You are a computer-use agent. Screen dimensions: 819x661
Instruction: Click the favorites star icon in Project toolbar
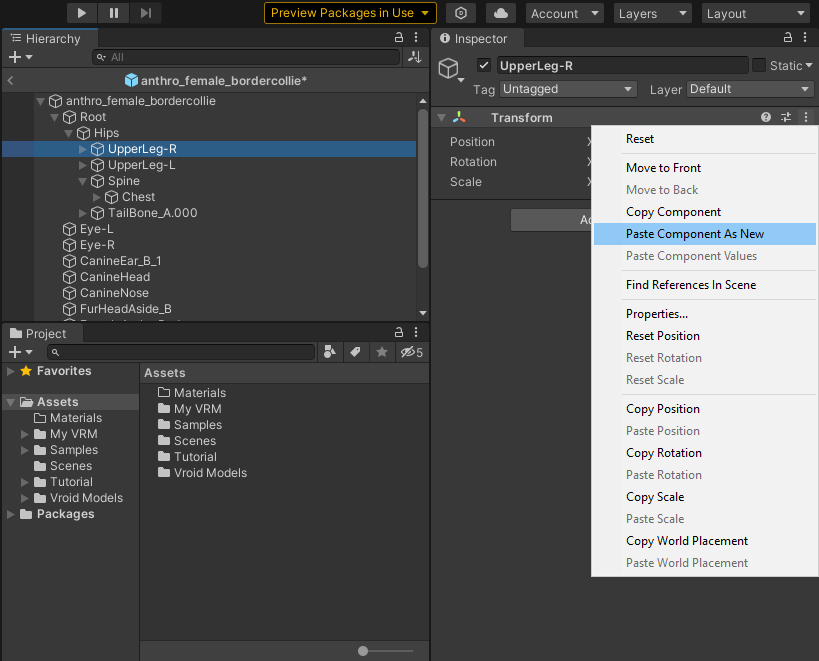pyautogui.click(x=382, y=352)
